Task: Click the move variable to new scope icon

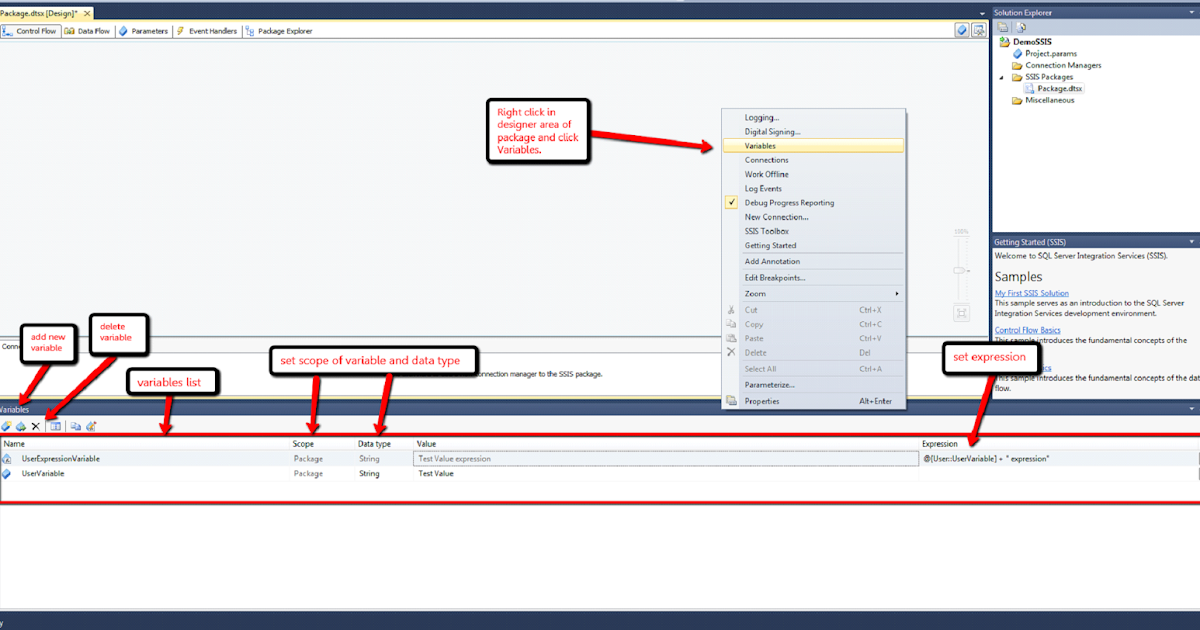Action: tap(20, 426)
